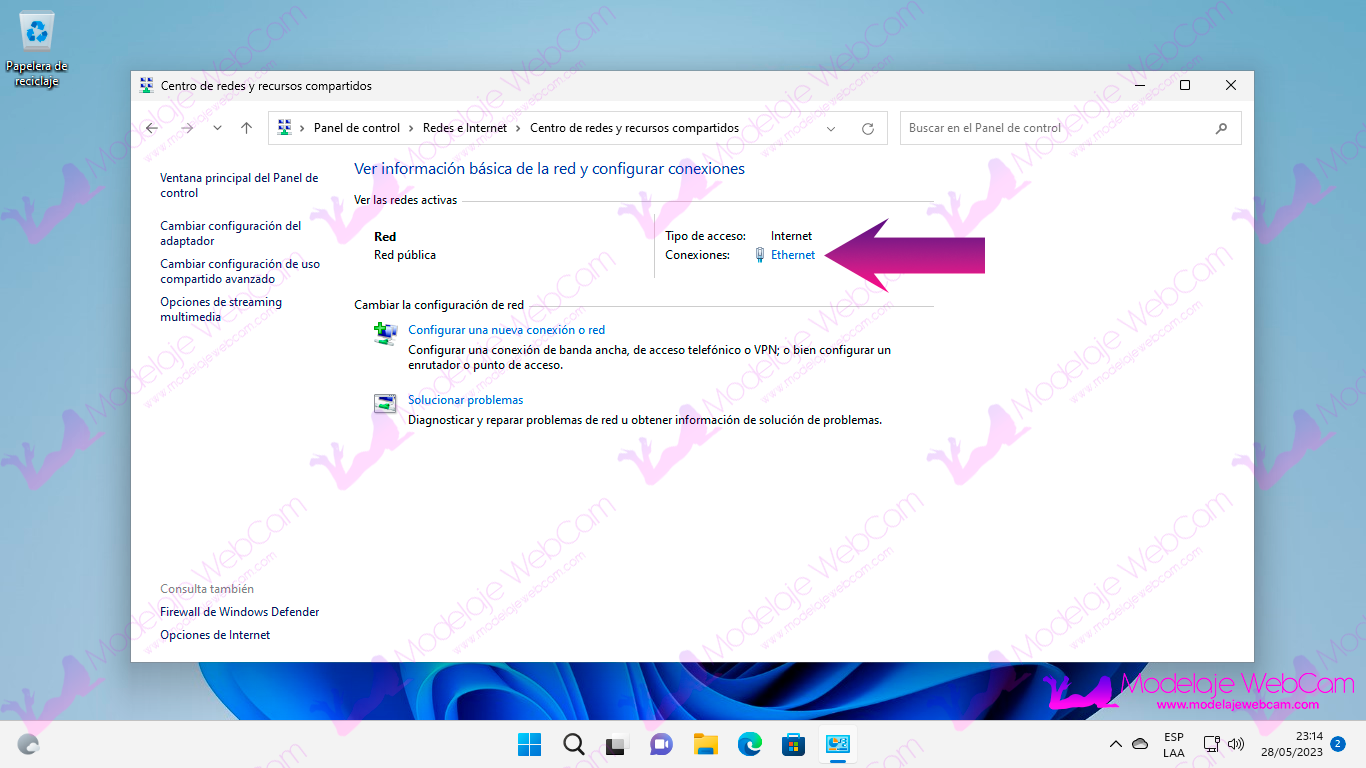Refresh the Control Panel address bar

click(x=868, y=128)
